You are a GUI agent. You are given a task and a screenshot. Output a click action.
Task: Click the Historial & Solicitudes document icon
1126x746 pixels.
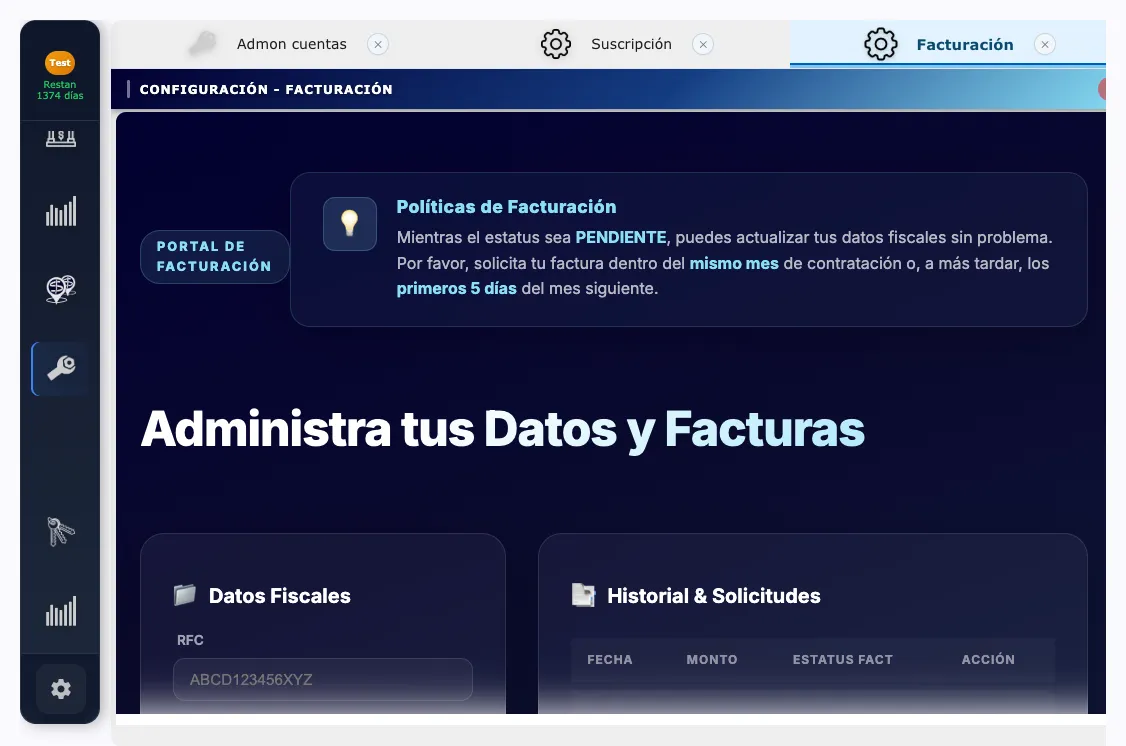click(583, 595)
